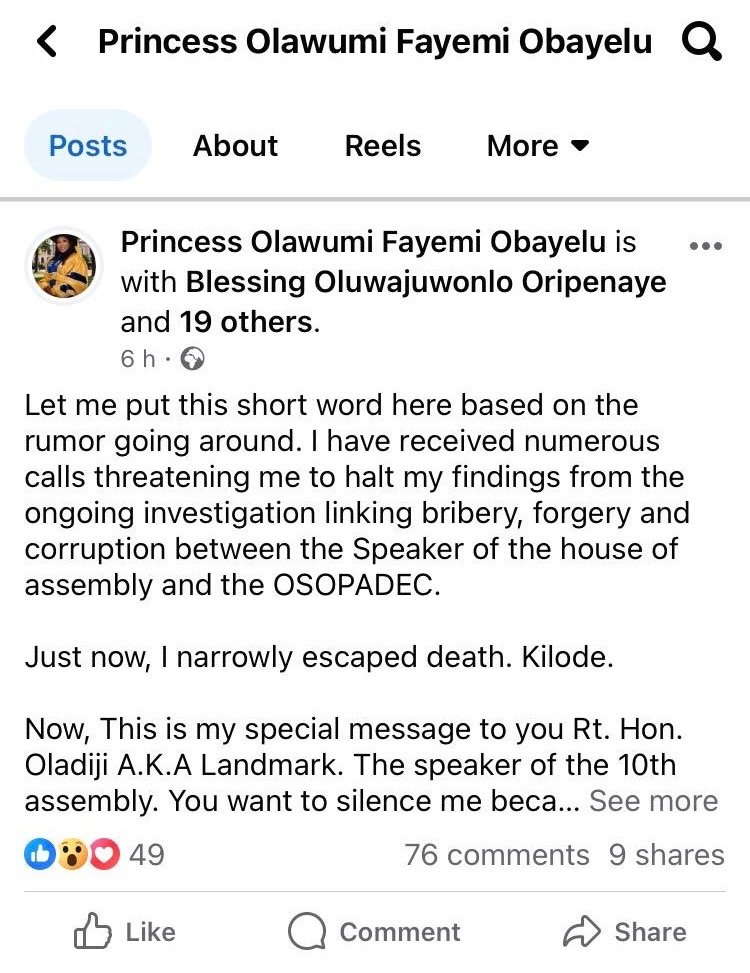Image resolution: width=750 pixels, height=973 pixels.
Task: Open the 19 others tagged list
Action: (x=246, y=322)
